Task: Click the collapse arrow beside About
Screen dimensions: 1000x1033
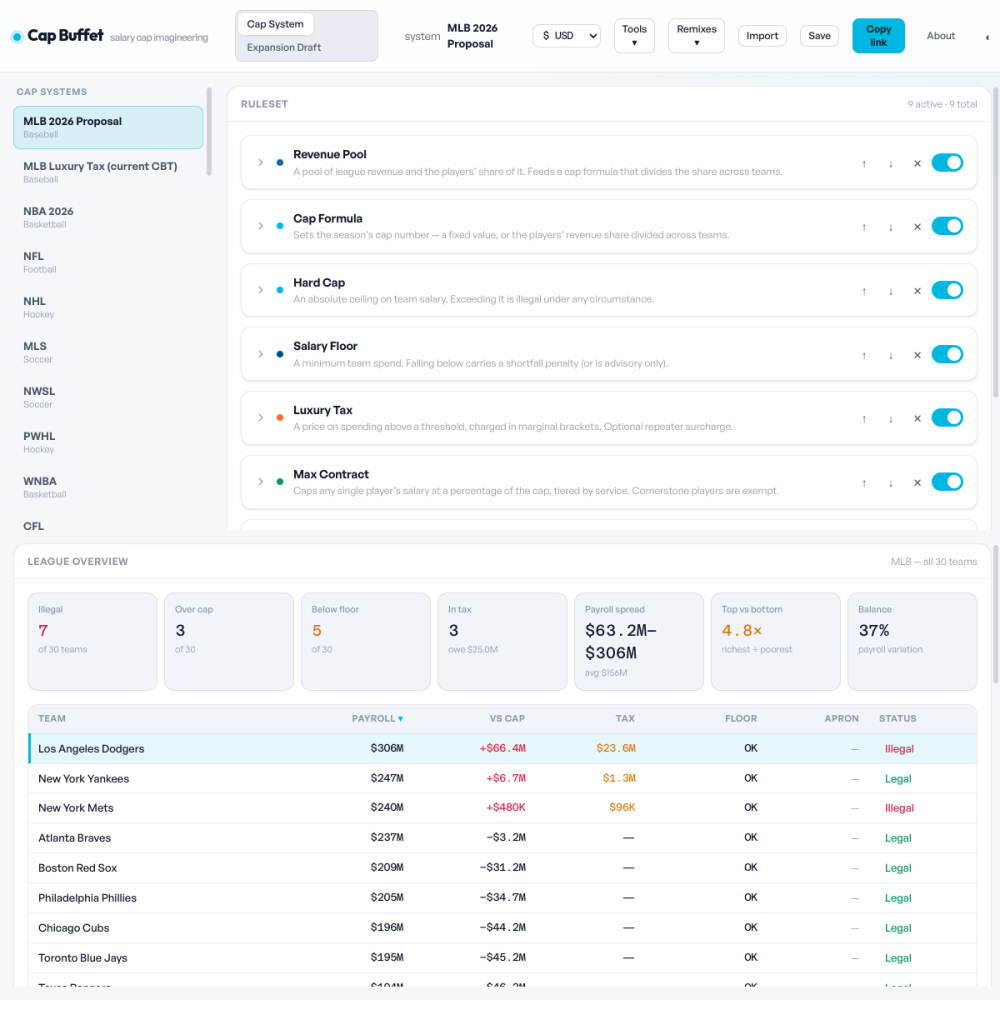Action: tap(987, 38)
